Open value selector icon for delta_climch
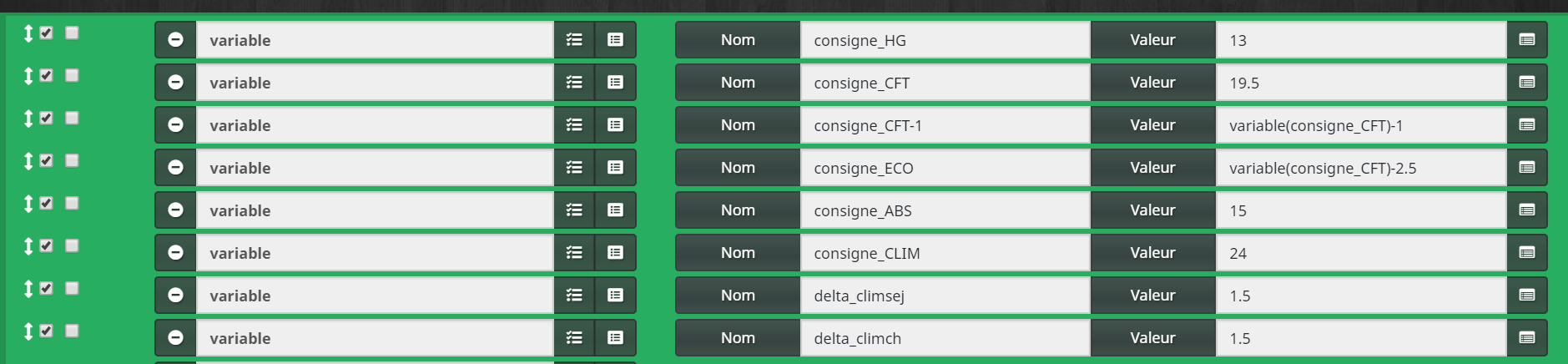 (1527, 338)
